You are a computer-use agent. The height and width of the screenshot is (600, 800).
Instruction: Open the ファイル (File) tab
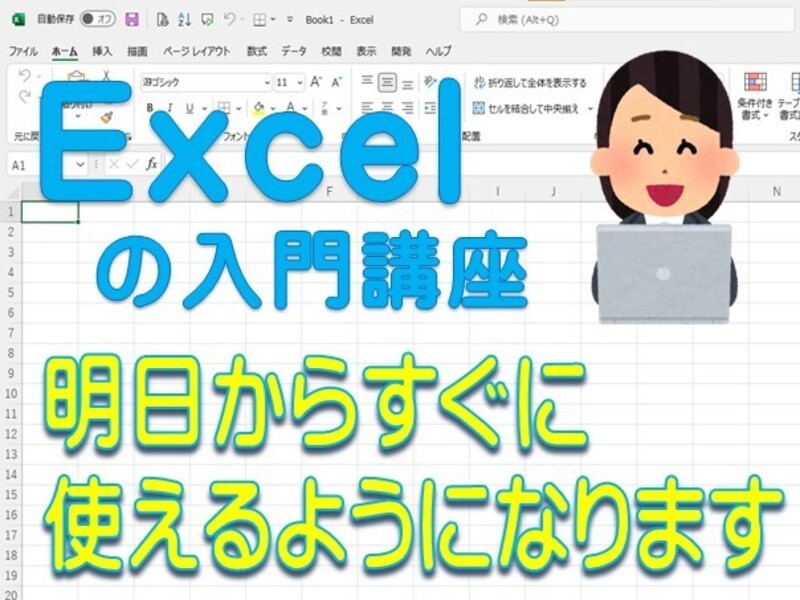click(x=23, y=51)
